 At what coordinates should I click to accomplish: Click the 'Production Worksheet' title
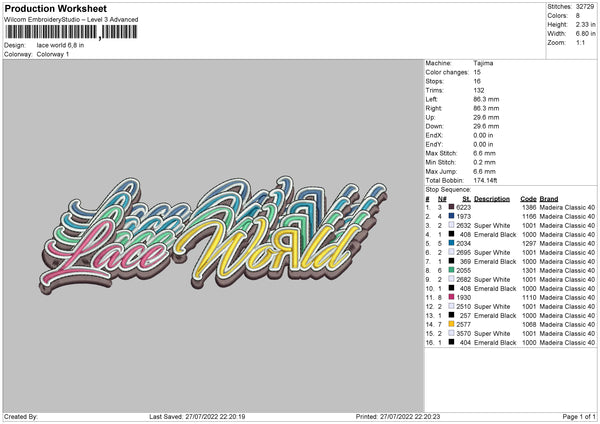pyautogui.click(x=55, y=8)
